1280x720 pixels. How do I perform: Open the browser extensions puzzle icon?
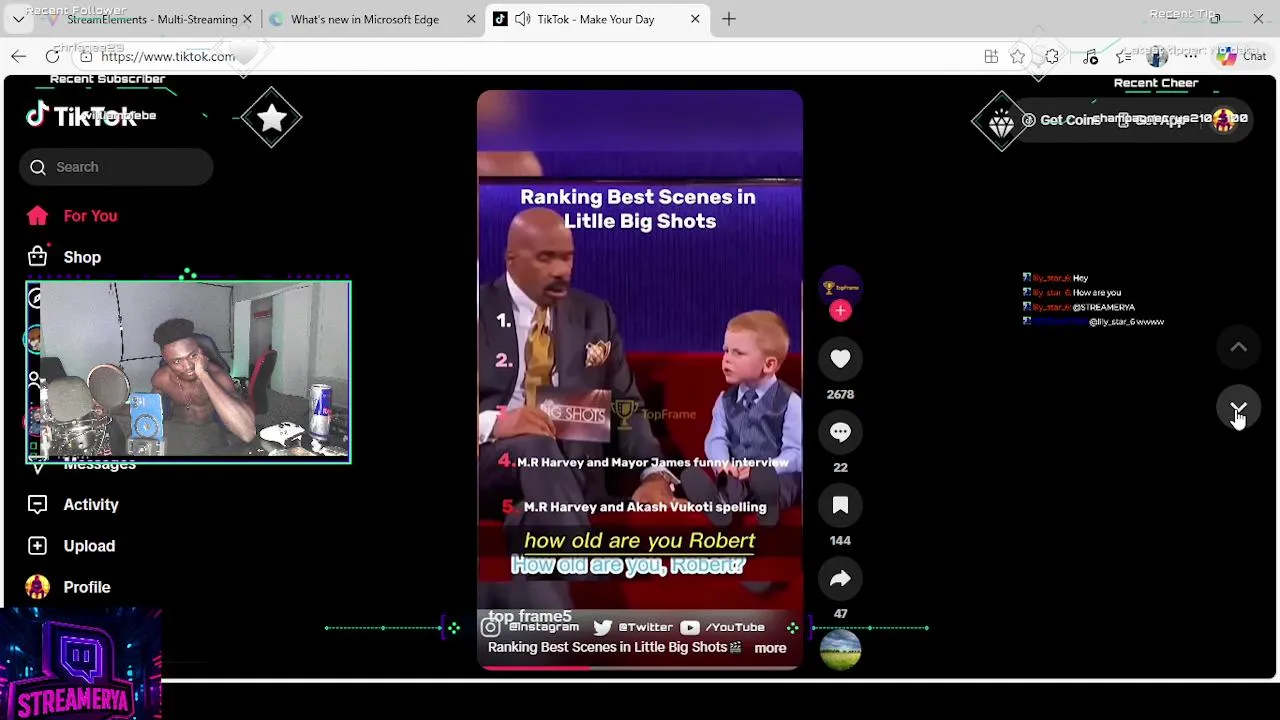coord(1052,56)
